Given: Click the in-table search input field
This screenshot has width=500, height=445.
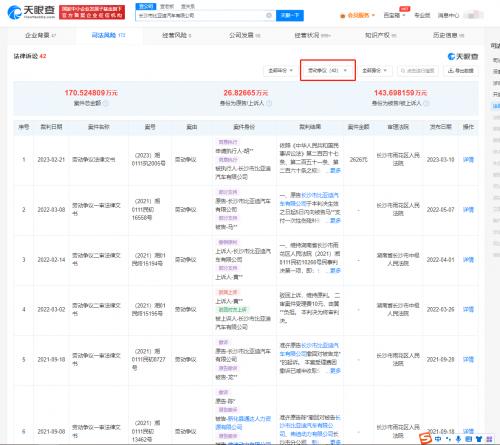Looking at the screenshot, I should pos(418,71).
